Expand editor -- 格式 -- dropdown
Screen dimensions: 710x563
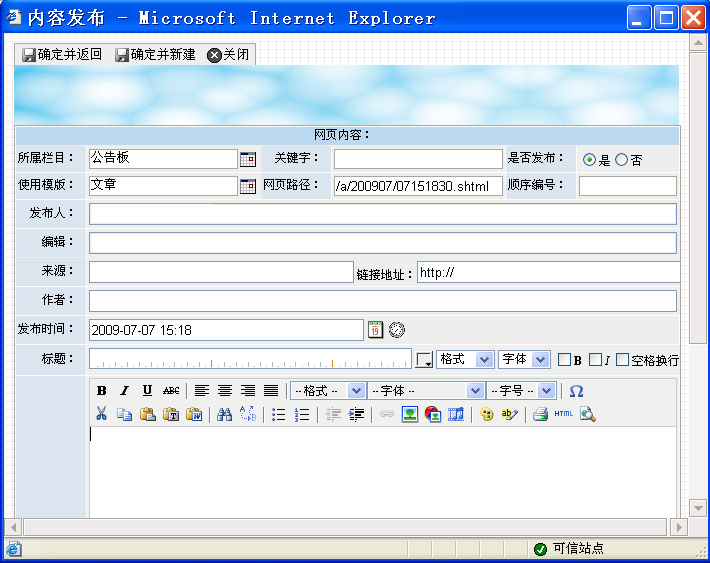pyautogui.click(x=327, y=391)
